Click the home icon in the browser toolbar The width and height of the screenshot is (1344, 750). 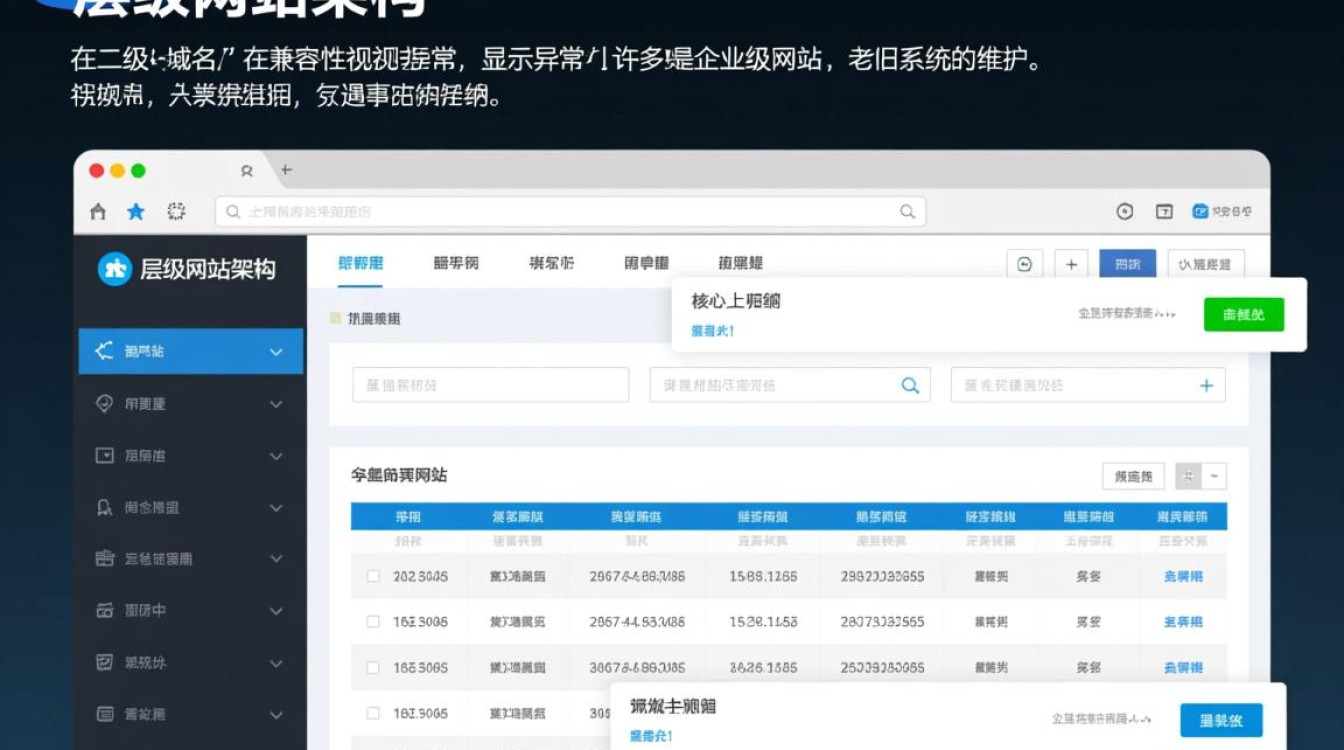pyautogui.click(x=98, y=211)
